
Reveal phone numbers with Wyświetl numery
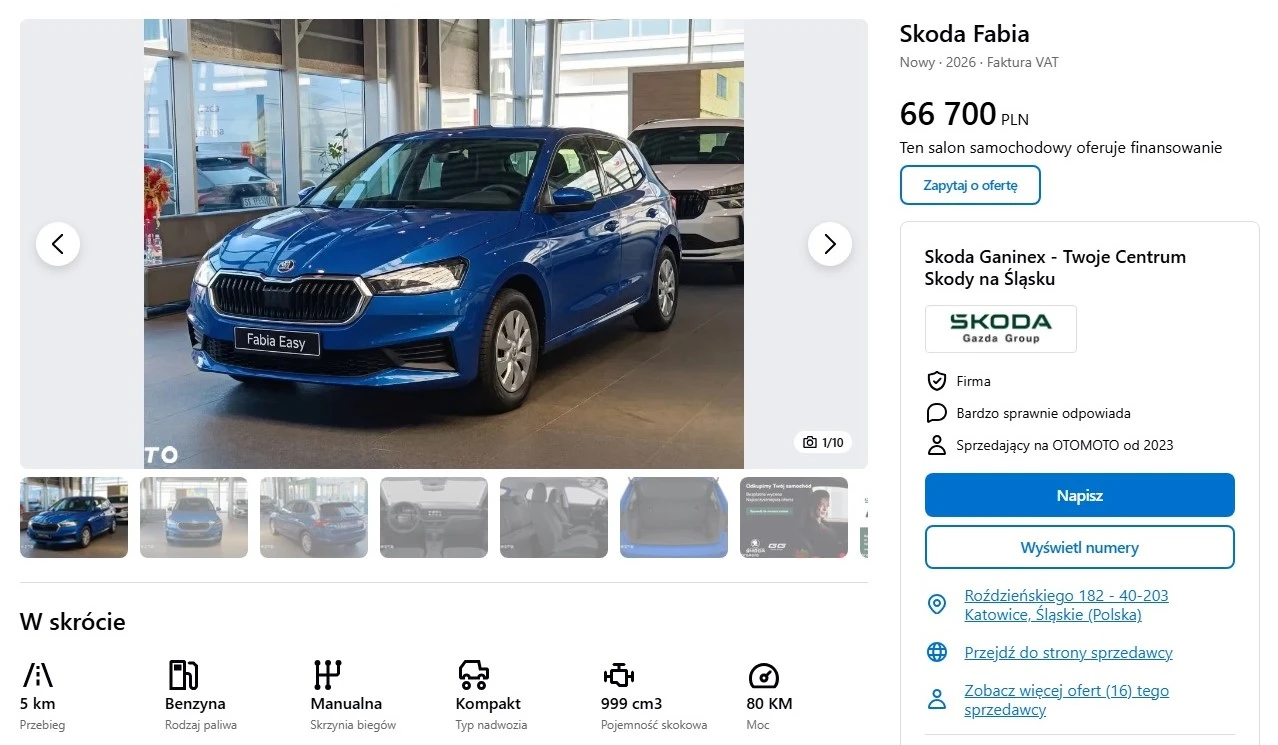1080,547
